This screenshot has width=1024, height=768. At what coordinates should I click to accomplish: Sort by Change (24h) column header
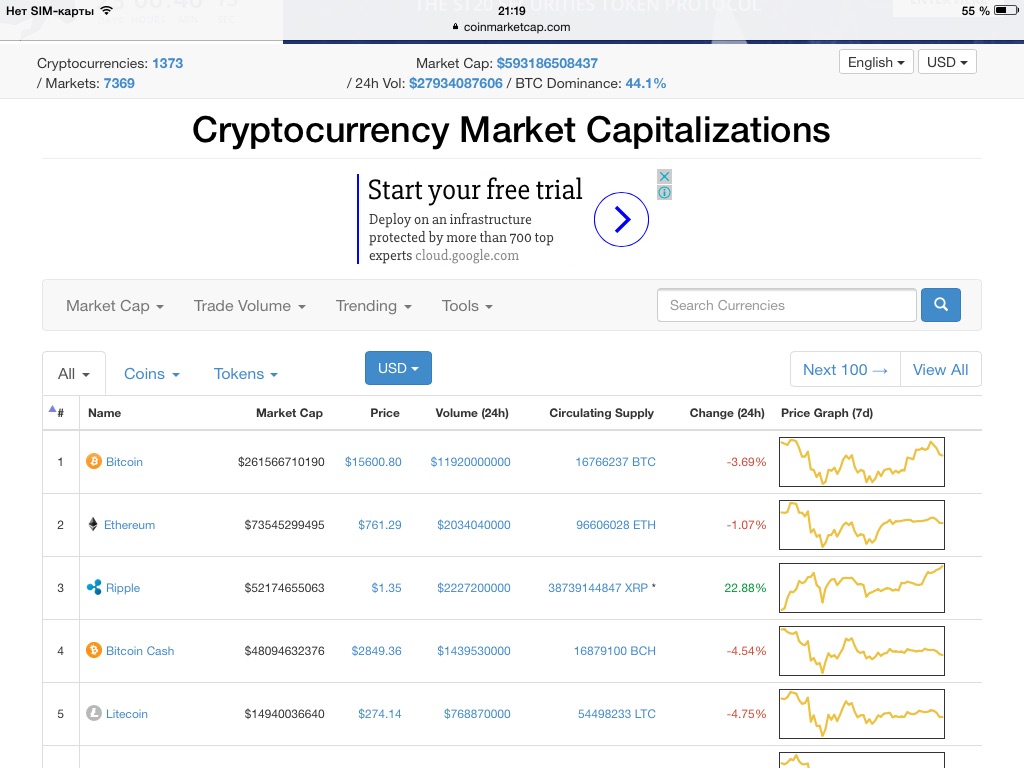[727, 413]
